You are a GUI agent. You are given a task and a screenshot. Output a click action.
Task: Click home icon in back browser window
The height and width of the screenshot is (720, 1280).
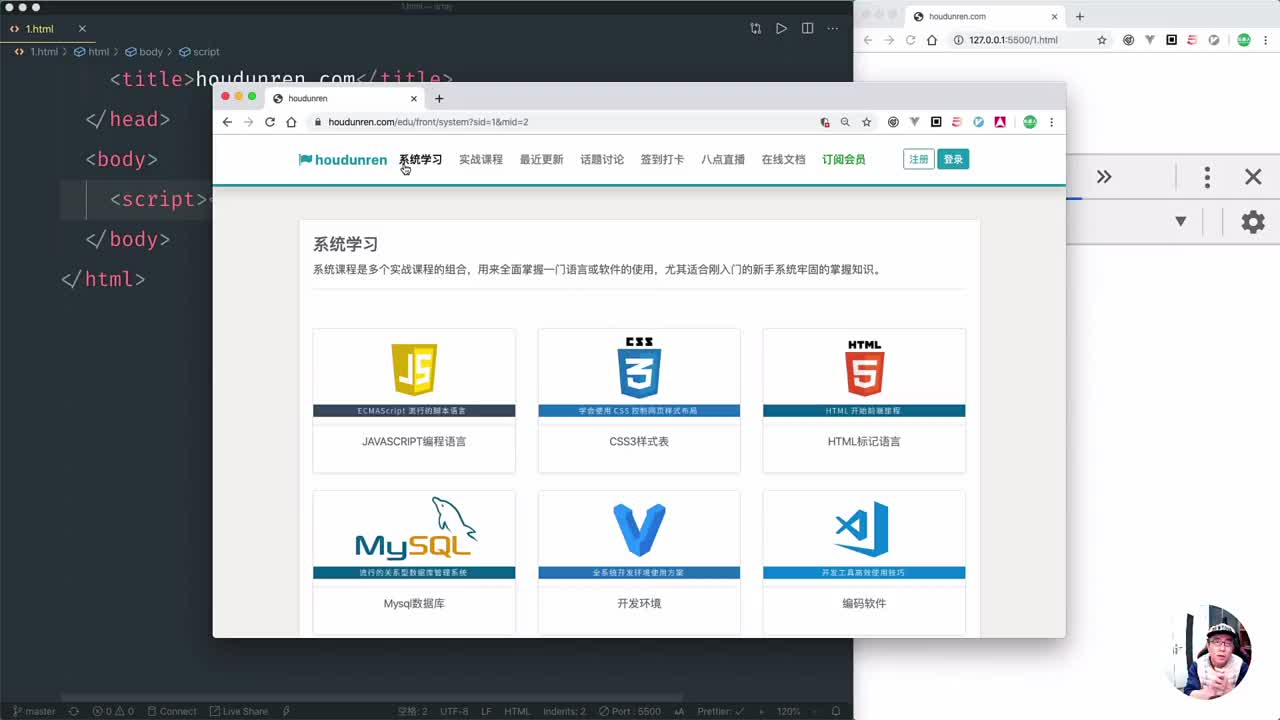pyautogui.click(x=932, y=40)
